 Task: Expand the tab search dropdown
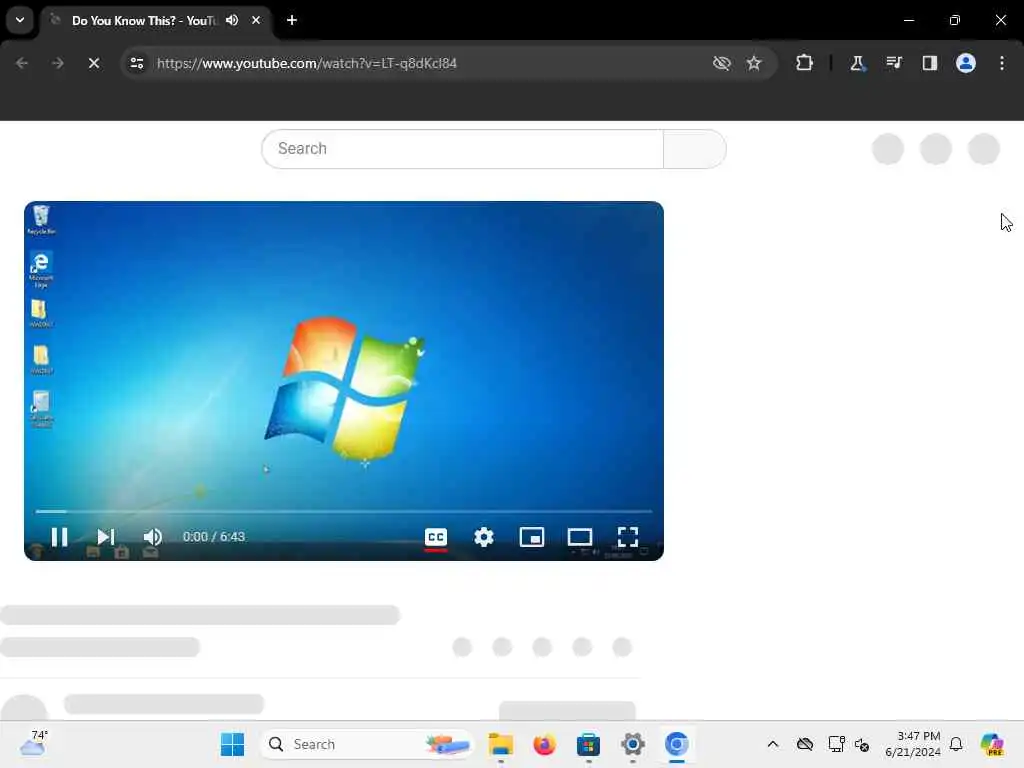20,20
